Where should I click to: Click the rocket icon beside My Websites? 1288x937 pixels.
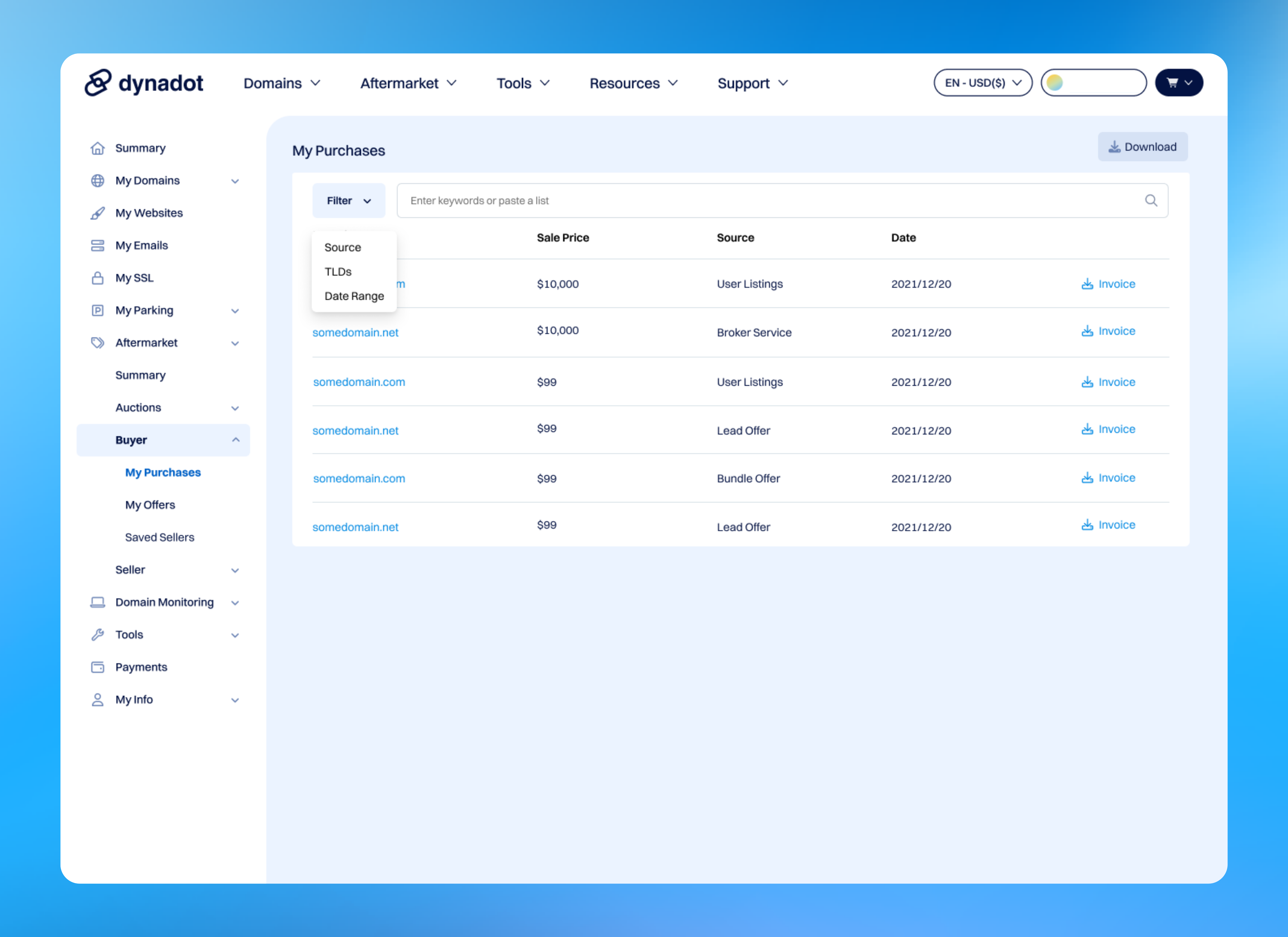pyautogui.click(x=98, y=213)
